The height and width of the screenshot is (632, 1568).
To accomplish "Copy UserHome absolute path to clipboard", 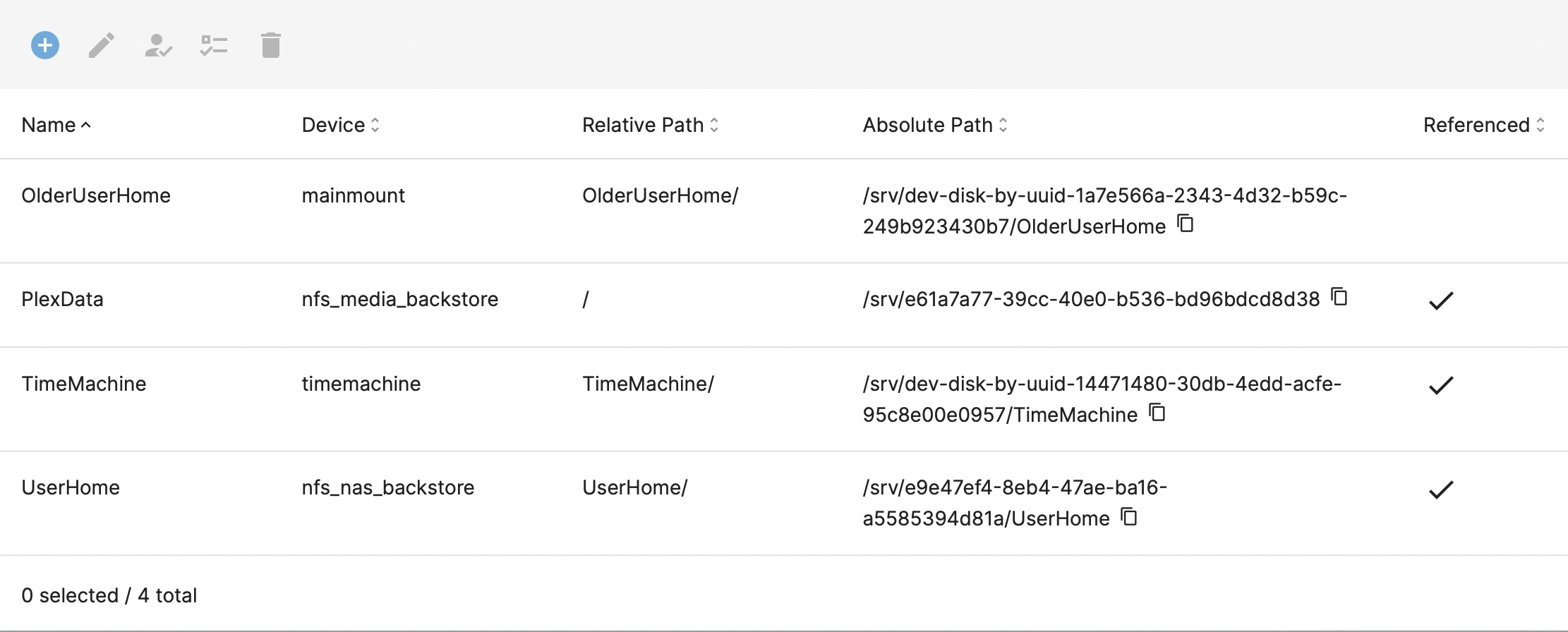I will tap(1129, 516).
